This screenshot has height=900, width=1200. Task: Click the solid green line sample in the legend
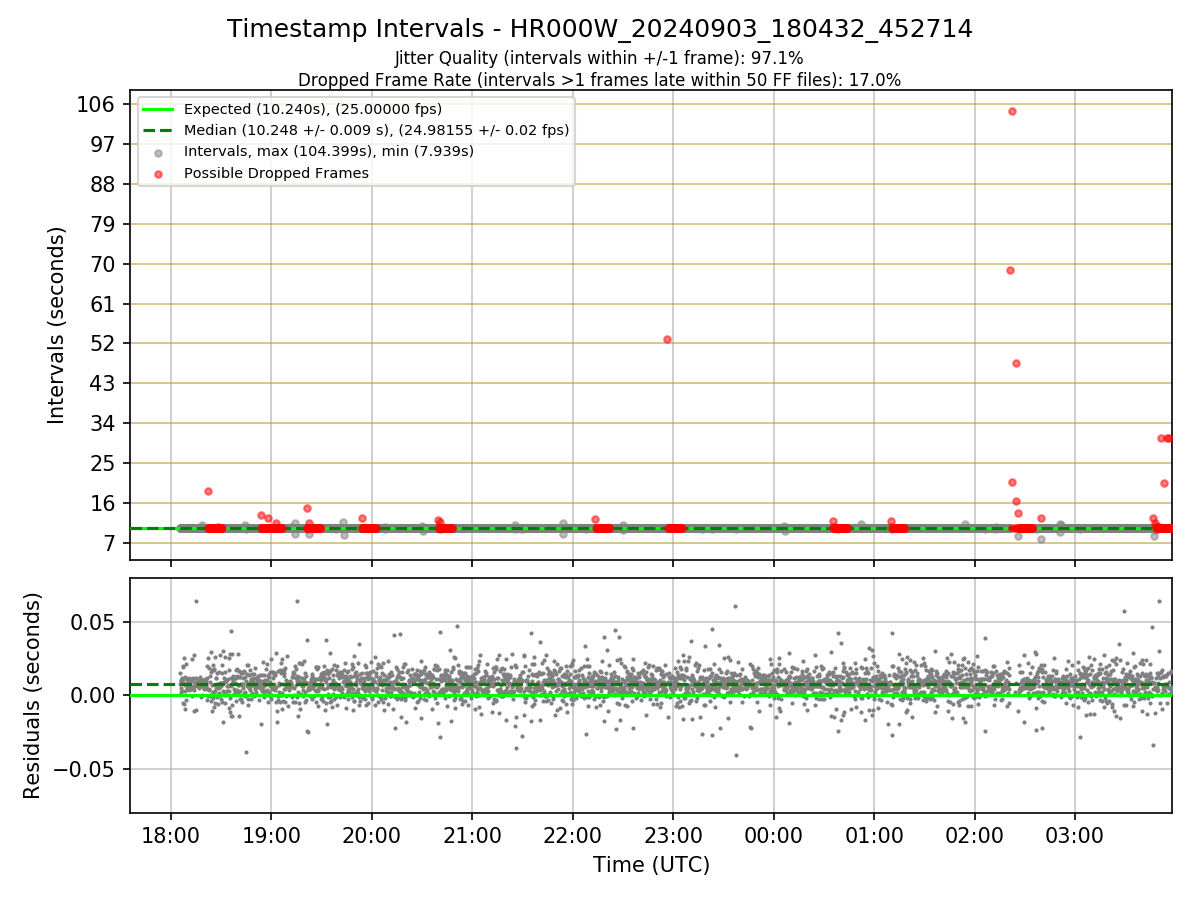tap(158, 109)
